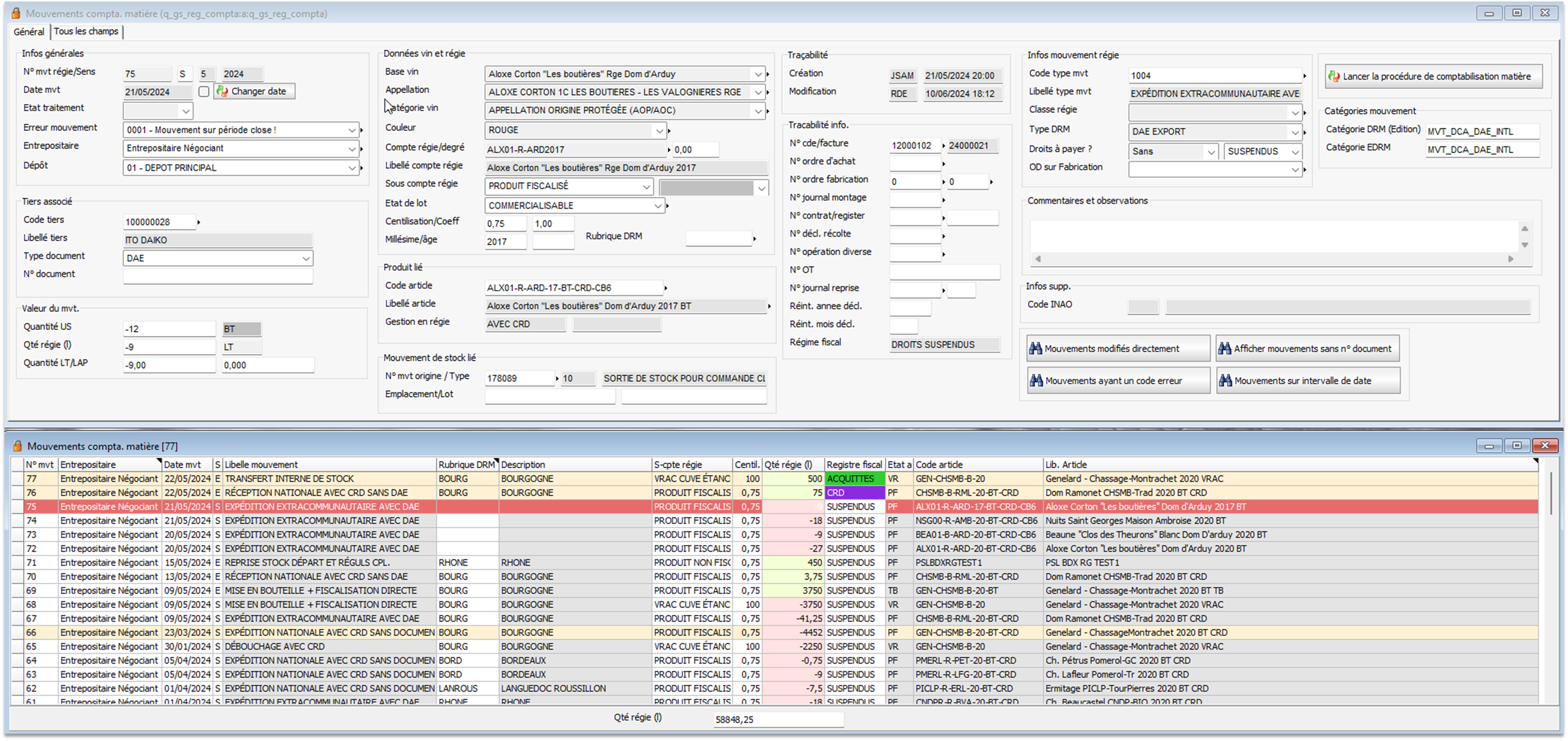This screenshot has width=1568, height=741.
Task: Click the Registre fiscal column header
Action: [853, 465]
